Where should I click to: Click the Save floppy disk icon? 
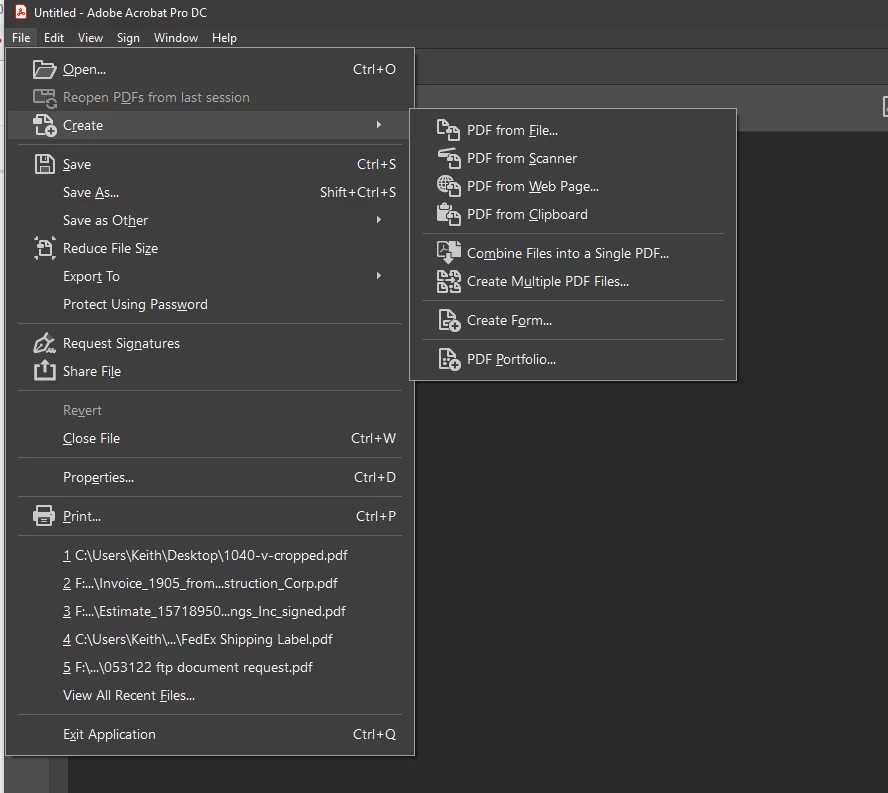[44, 164]
